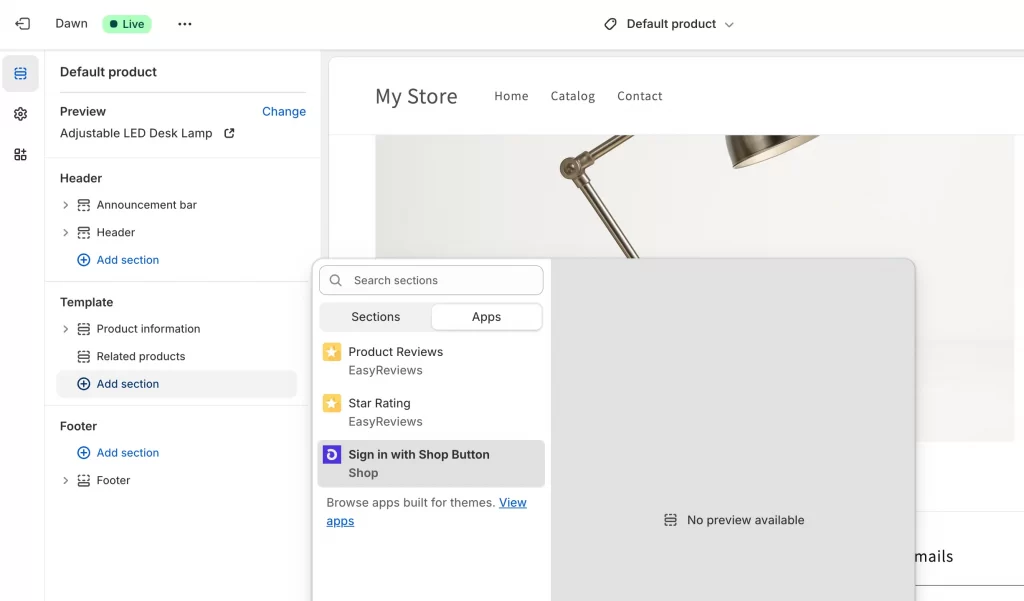Open Catalog in store navigation

click(x=573, y=96)
